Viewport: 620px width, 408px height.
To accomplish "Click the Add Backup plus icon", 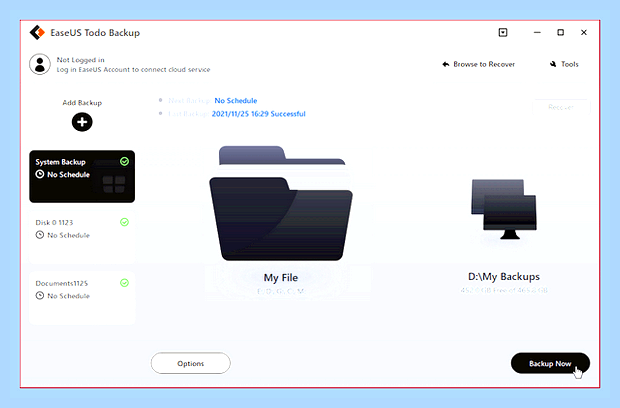I will 82,122.
